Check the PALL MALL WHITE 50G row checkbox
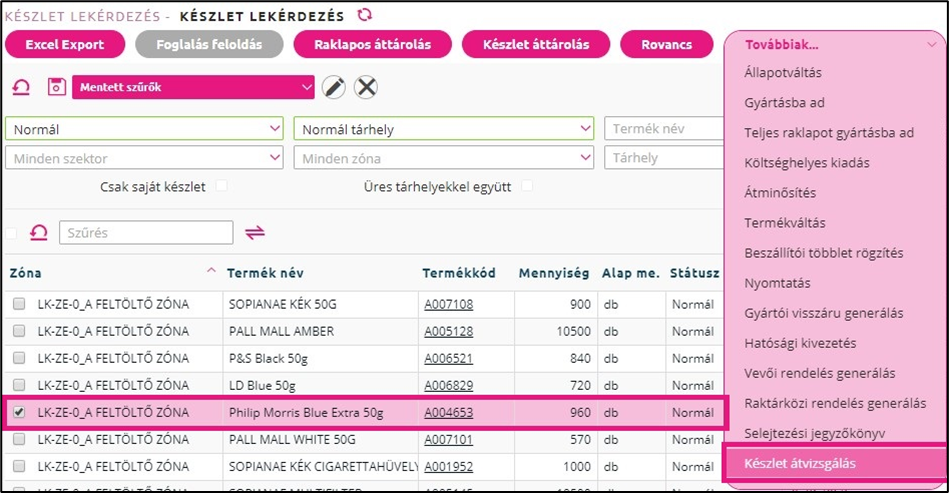This screenshot has width=949, height=493. pyautogui.click(x=19, y=439)
